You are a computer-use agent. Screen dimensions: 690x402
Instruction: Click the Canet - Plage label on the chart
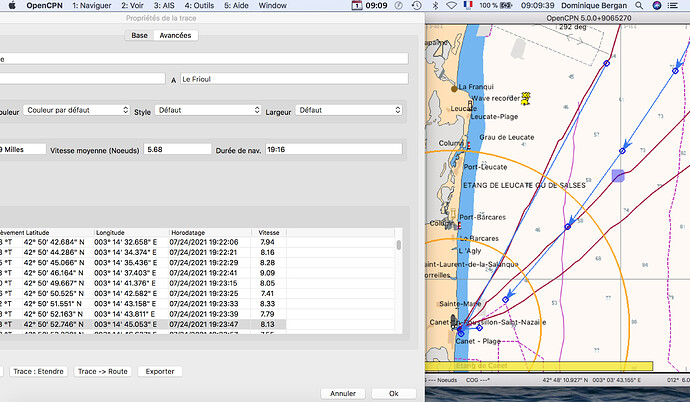[478, 341]
